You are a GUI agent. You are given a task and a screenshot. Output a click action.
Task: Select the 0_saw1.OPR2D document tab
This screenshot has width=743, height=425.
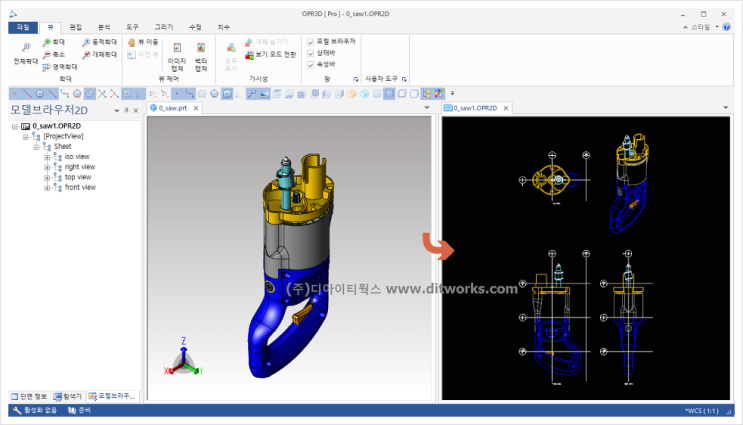475,108
